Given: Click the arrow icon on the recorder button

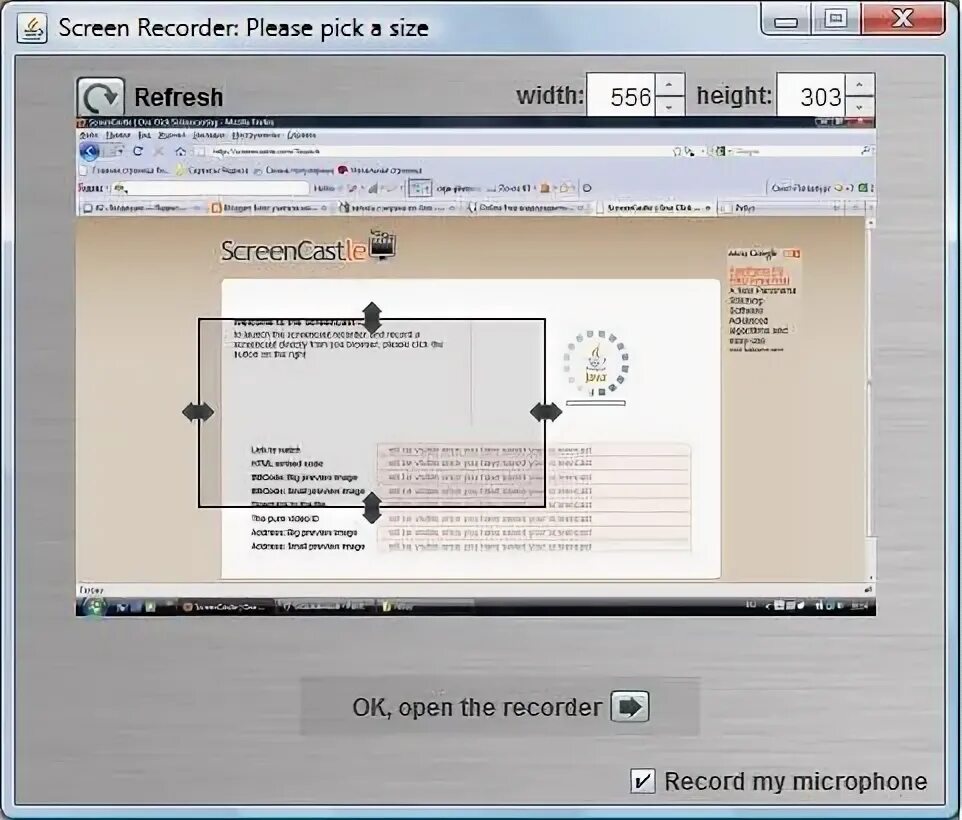Looking at the screenshot, I should click(630, 707).
